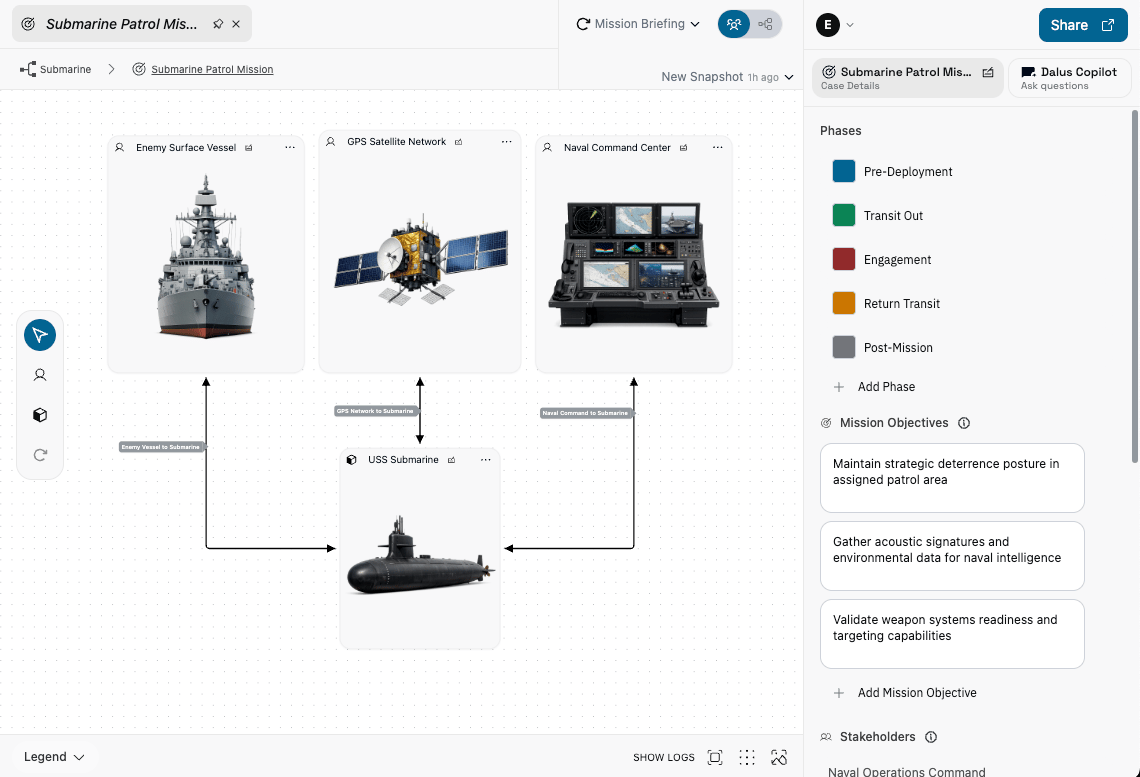Click the target icon in the mission tab
Screen dimensions: 1140x777
[28, 24]
